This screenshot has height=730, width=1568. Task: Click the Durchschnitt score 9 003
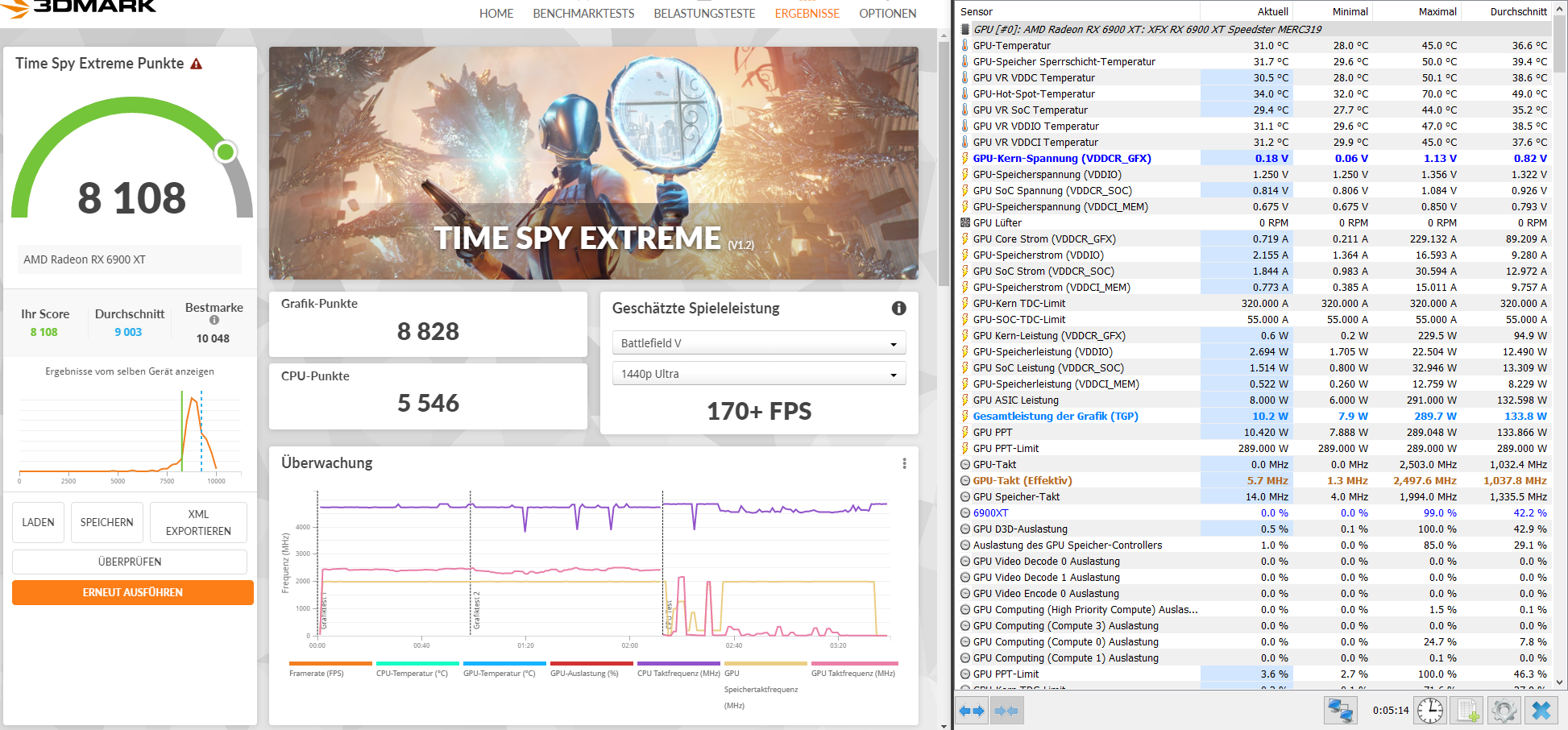point(128,332)
